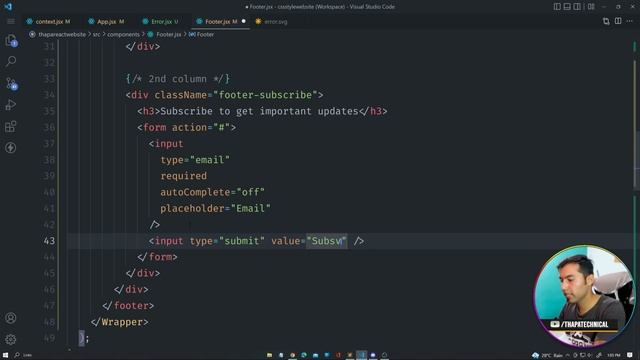Open the error.svg tab
640x360 pixels.
(x=271, y=22)
